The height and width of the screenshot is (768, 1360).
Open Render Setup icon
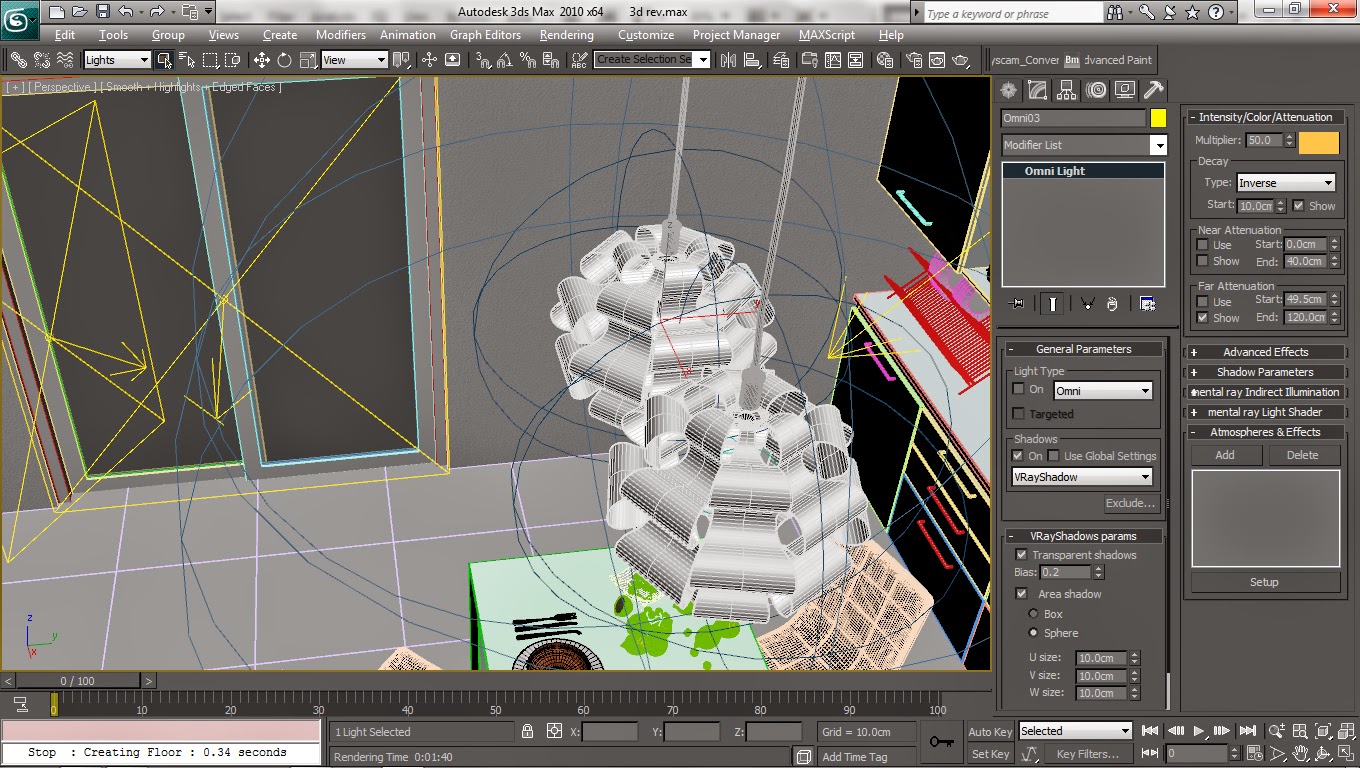click(912, 60)
